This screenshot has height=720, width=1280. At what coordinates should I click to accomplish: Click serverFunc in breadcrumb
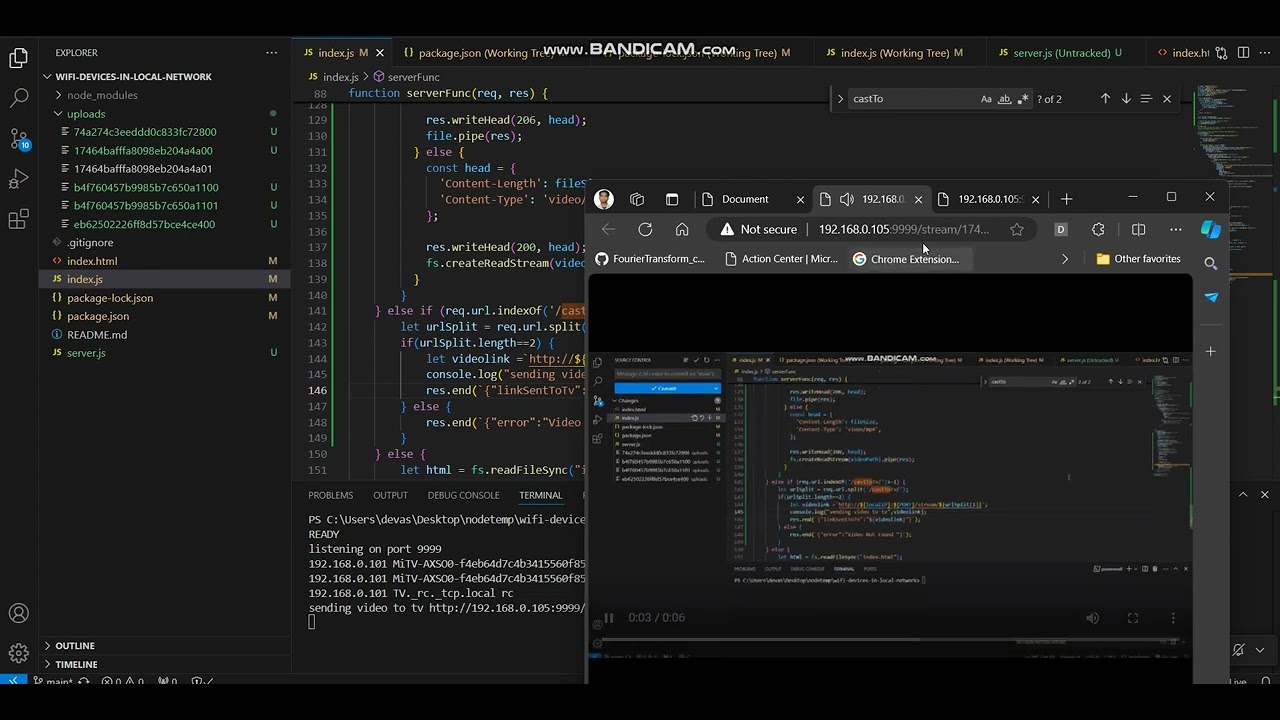pos(413,77)
